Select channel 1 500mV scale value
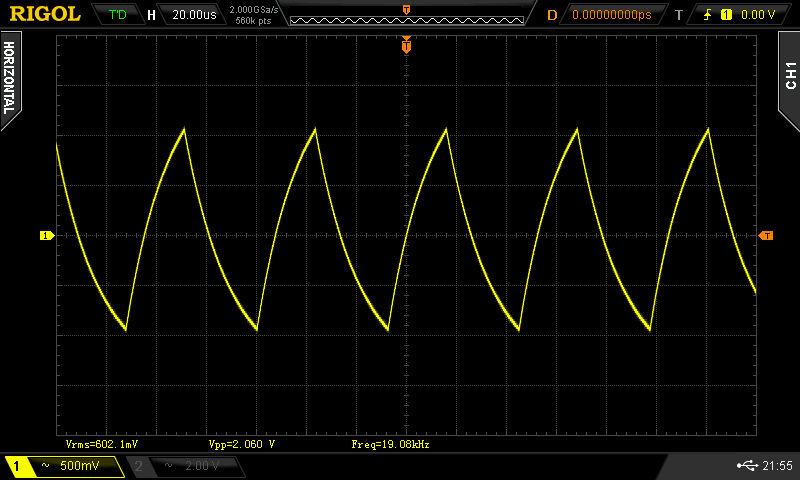The width and height of the screenshot is (800, 480). pyautogui.click(x=80, y=465)
